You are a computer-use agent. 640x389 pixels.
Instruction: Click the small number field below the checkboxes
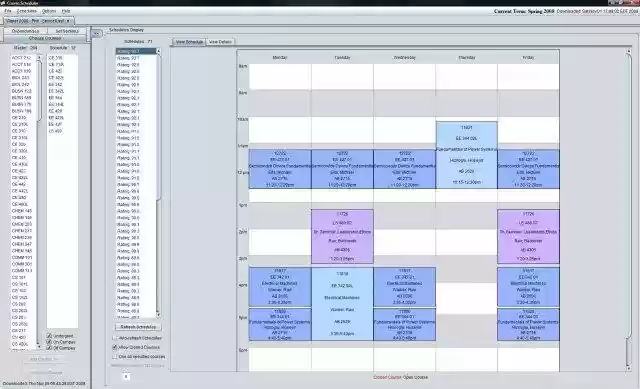click(x=126, y=377)
